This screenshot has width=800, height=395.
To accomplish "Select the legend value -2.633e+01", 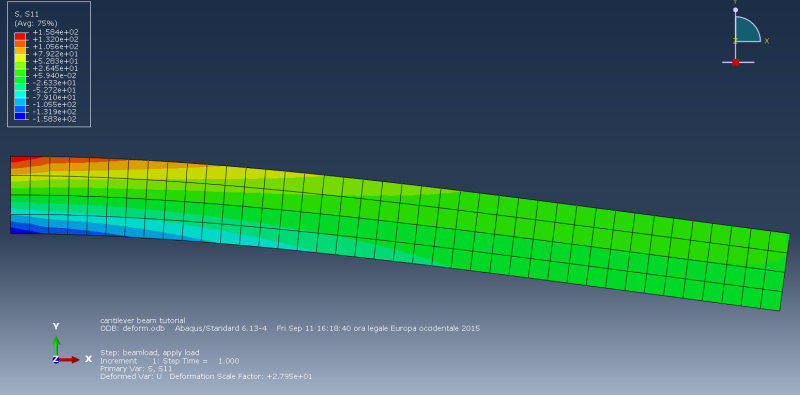I will click(x=55, y=83).
